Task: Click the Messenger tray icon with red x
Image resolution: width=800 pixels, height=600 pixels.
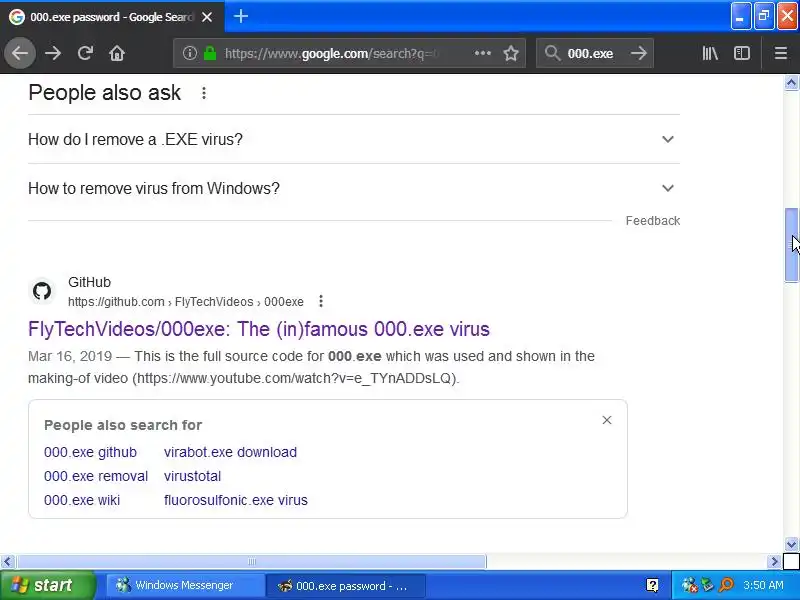Action: tap(690, 585)
